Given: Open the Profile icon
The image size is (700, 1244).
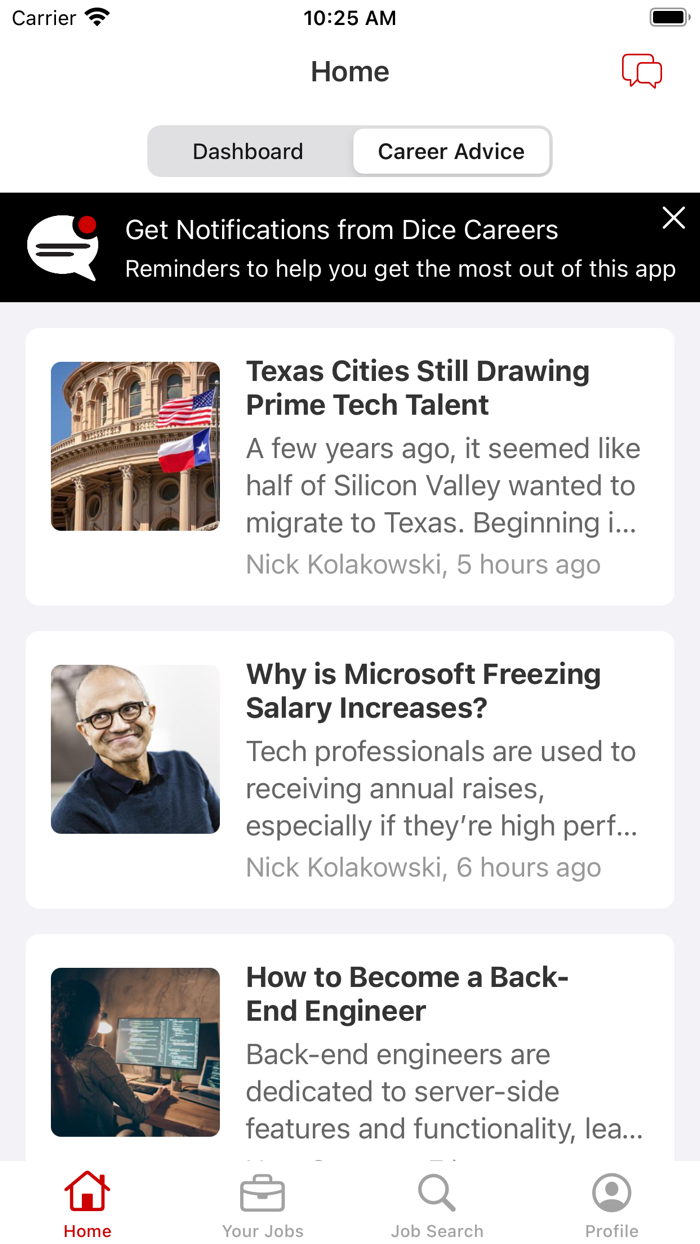Looking at the screenshot, I should pos(612,1192).
